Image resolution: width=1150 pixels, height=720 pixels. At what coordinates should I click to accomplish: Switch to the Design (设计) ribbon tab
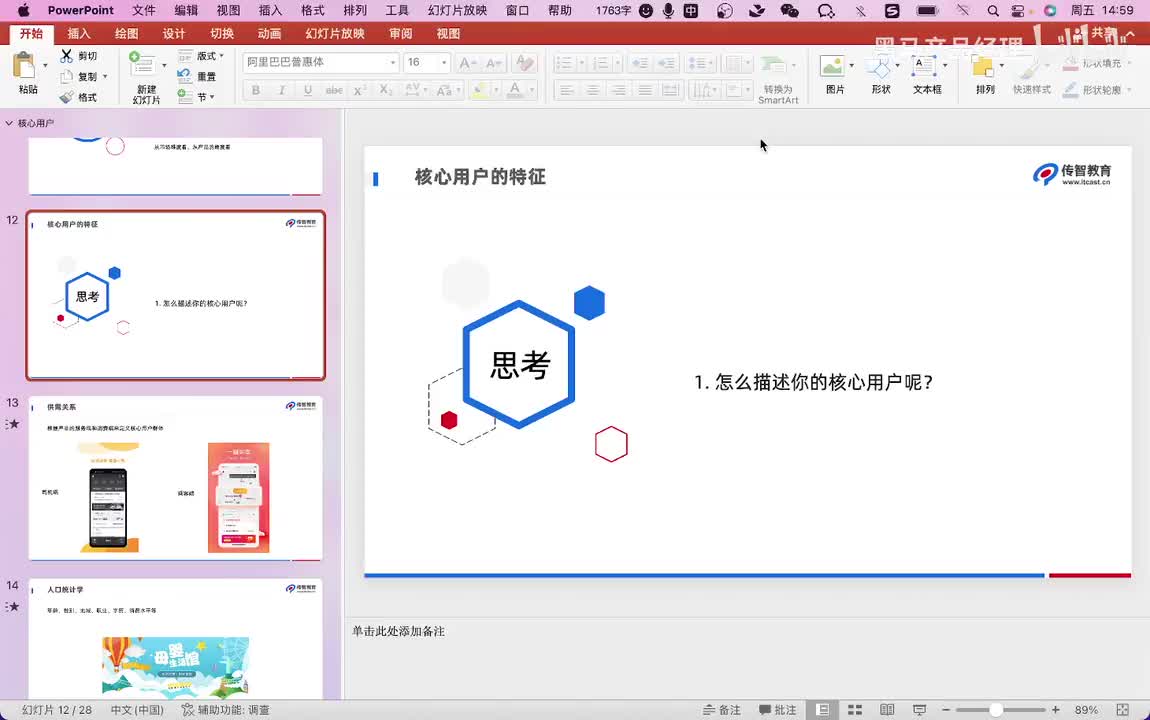pos(174,34)
